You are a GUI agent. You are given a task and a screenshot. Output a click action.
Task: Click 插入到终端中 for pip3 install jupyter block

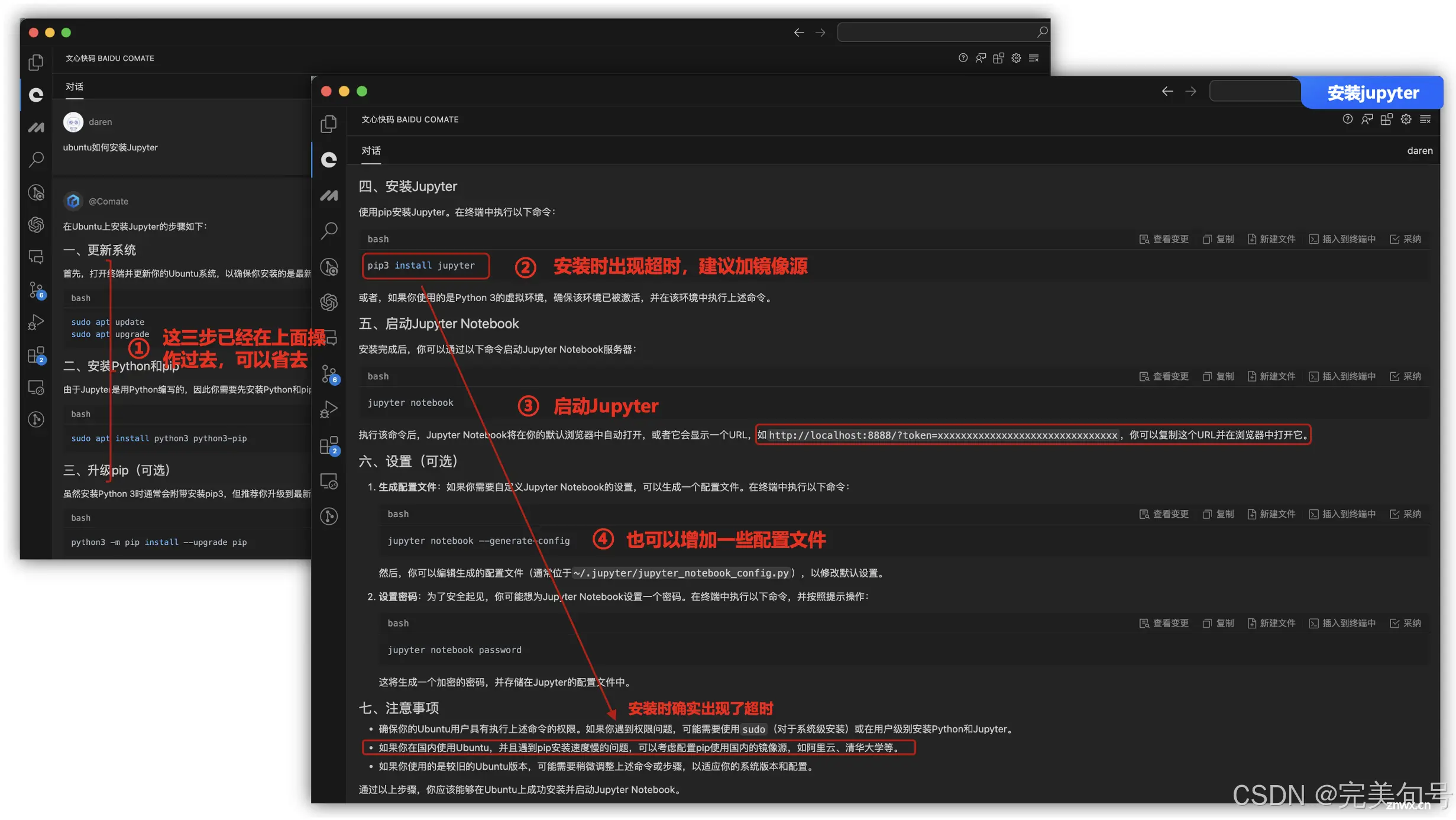point(1342,239)
